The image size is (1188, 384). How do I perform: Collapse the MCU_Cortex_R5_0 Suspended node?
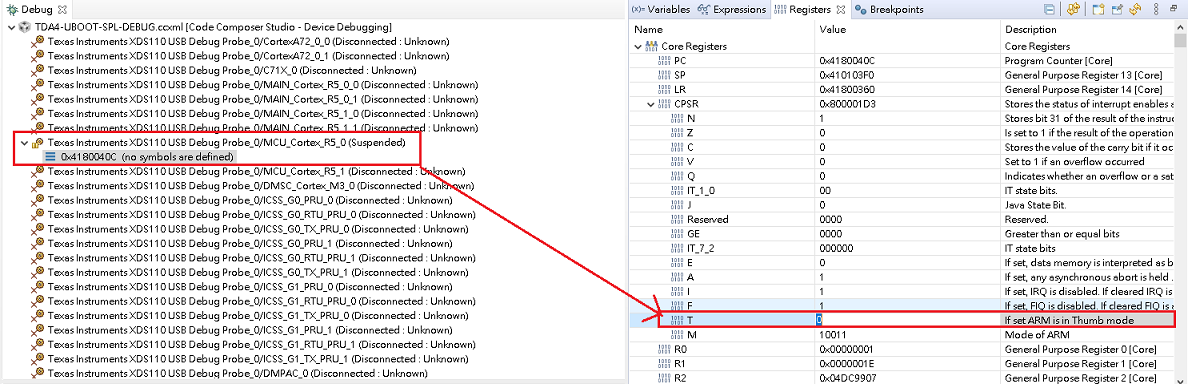tap(24, 142)
